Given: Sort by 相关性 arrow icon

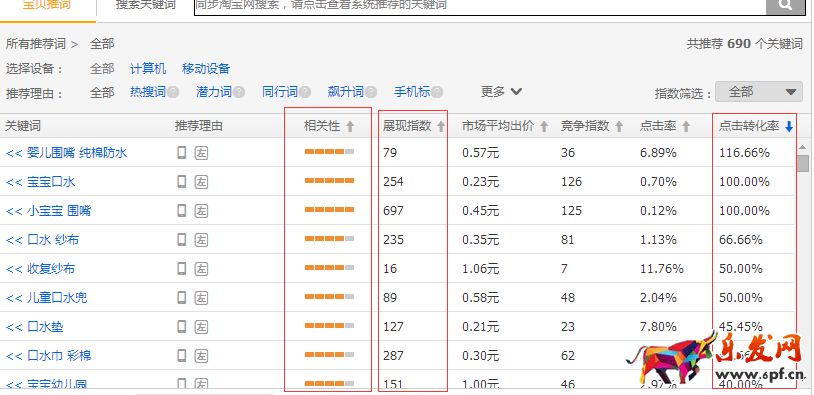Looking at the screenshot, I should coord(350,126).
